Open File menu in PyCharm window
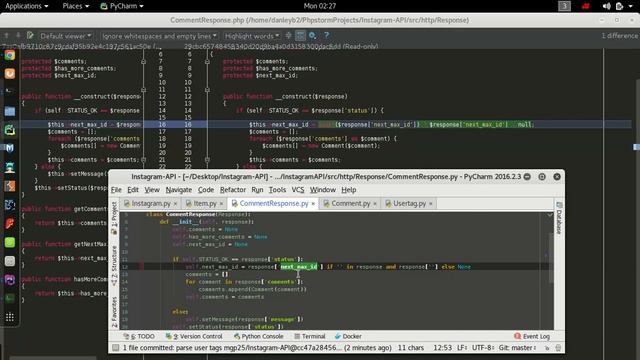Viewport: 640px width, 360px height. coord(116,190)
